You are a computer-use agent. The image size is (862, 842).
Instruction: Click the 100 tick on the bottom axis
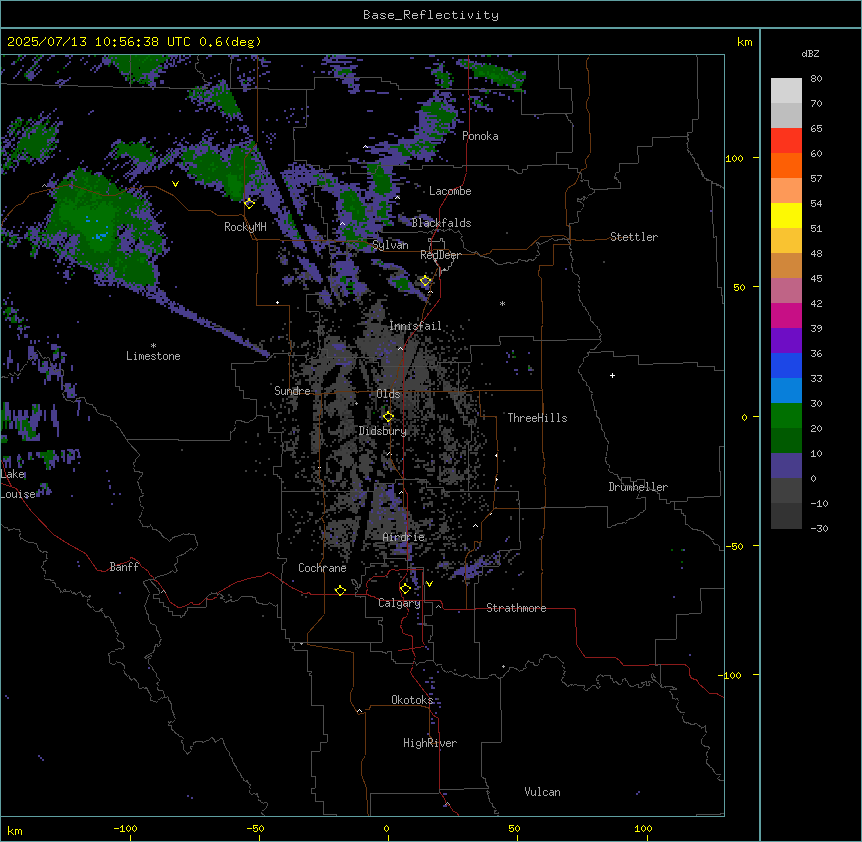coord(643,828)
